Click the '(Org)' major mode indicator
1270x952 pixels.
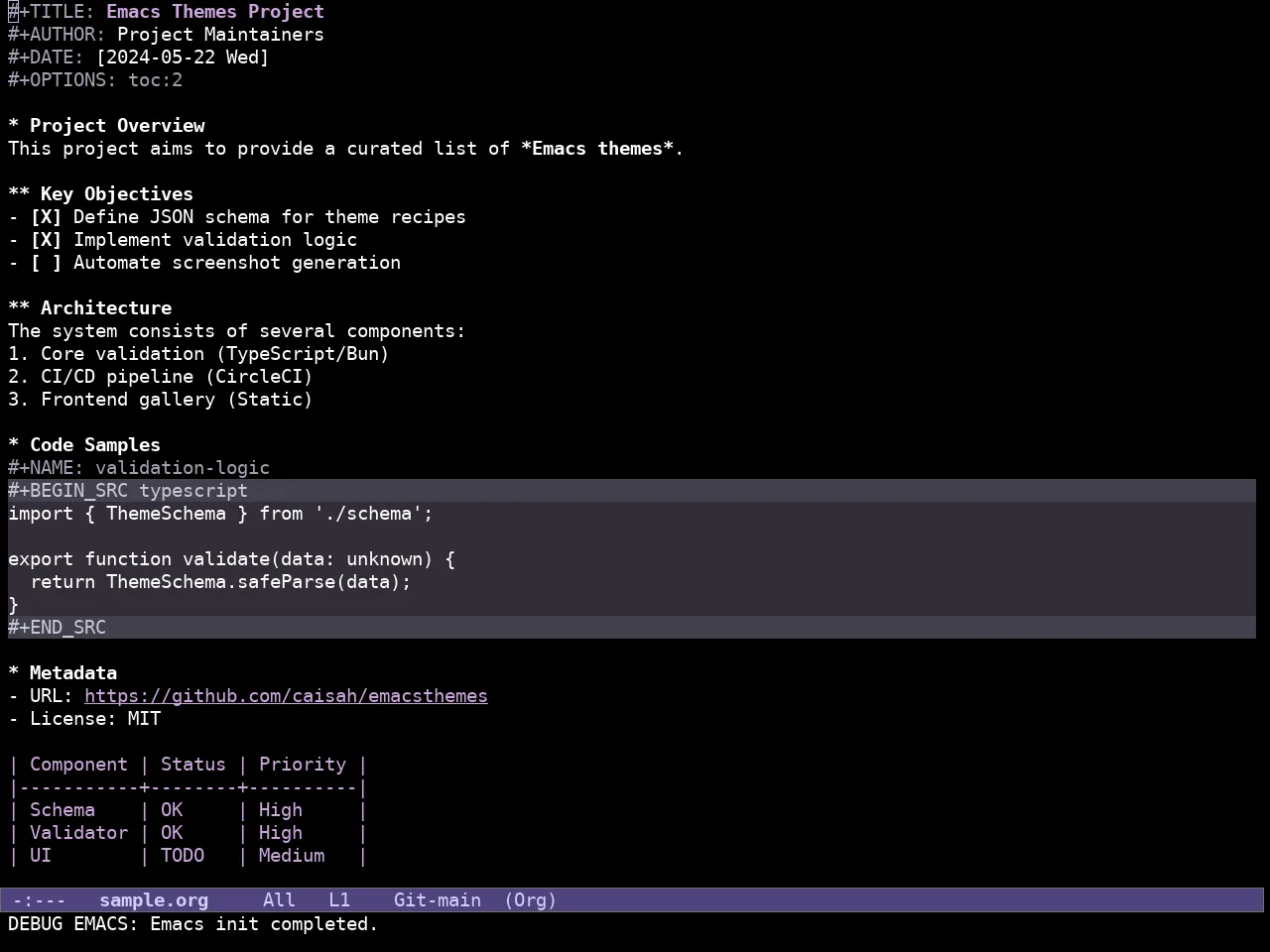click(x=530, y=900)
